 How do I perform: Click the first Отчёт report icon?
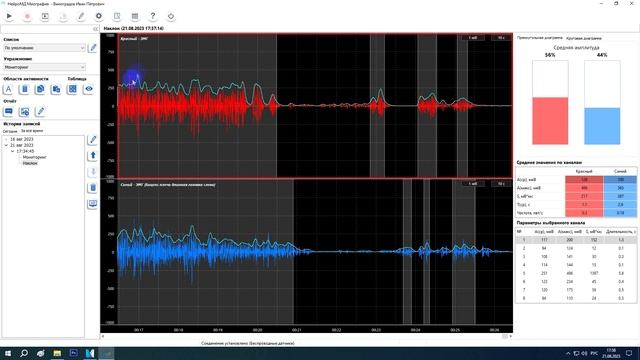(9, 111)
